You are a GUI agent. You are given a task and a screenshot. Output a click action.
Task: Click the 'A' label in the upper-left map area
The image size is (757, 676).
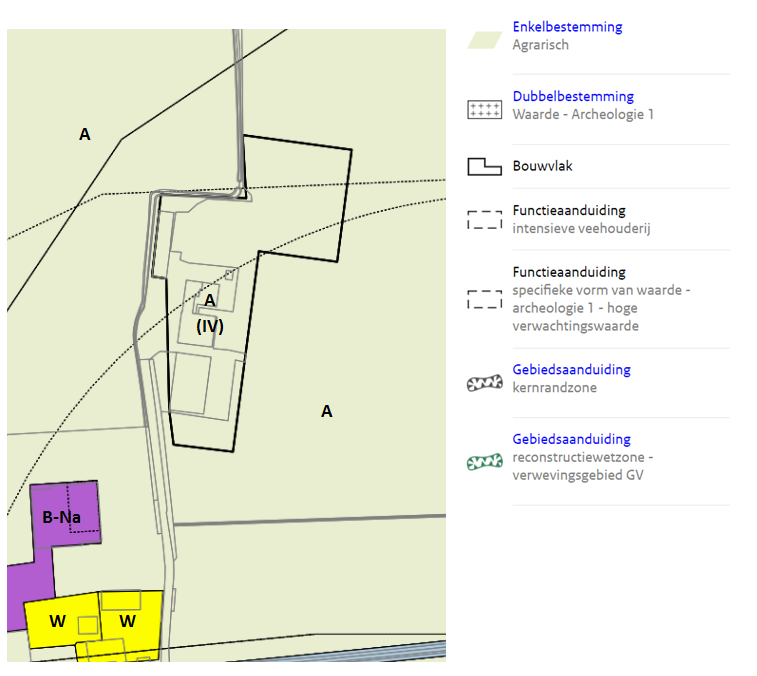click(x=84, y=134)
